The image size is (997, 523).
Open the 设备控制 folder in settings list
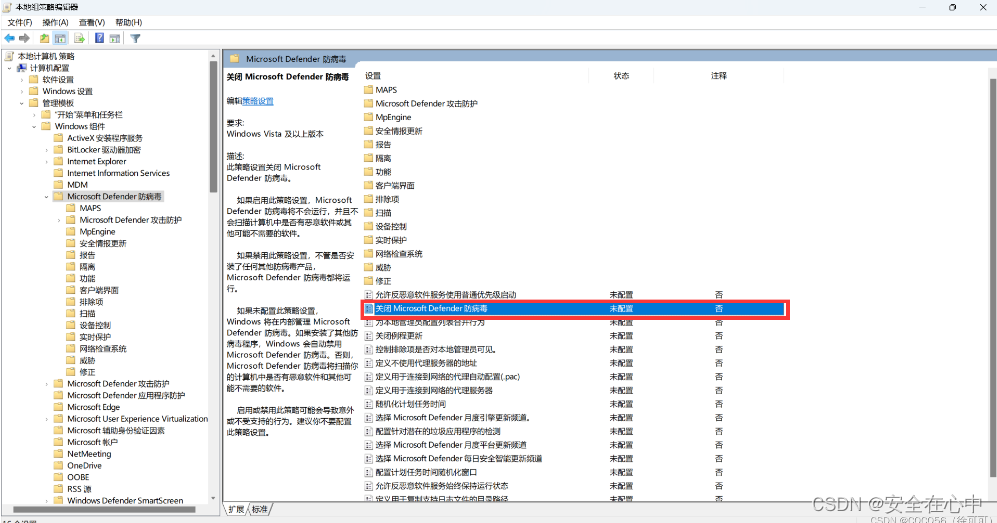[390, 227]
